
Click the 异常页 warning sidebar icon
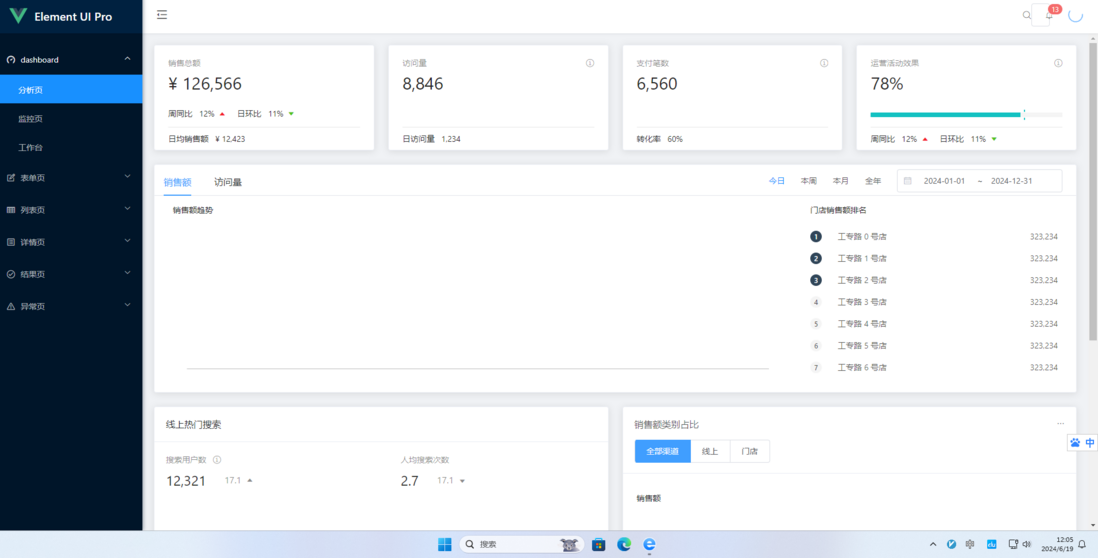(x=11, y=307)
